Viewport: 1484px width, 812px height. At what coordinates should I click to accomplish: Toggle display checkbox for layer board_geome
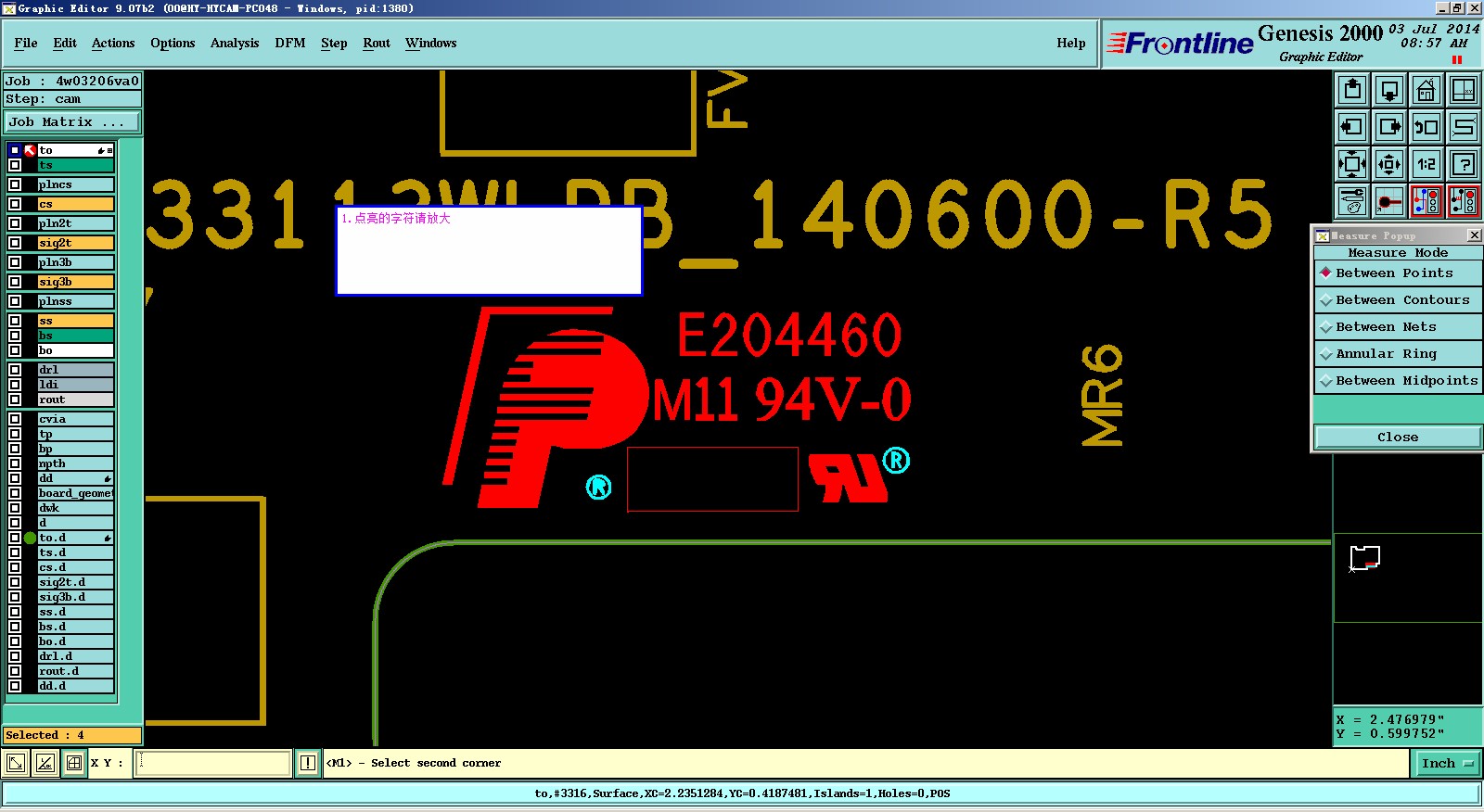click(x=15, y=493)
